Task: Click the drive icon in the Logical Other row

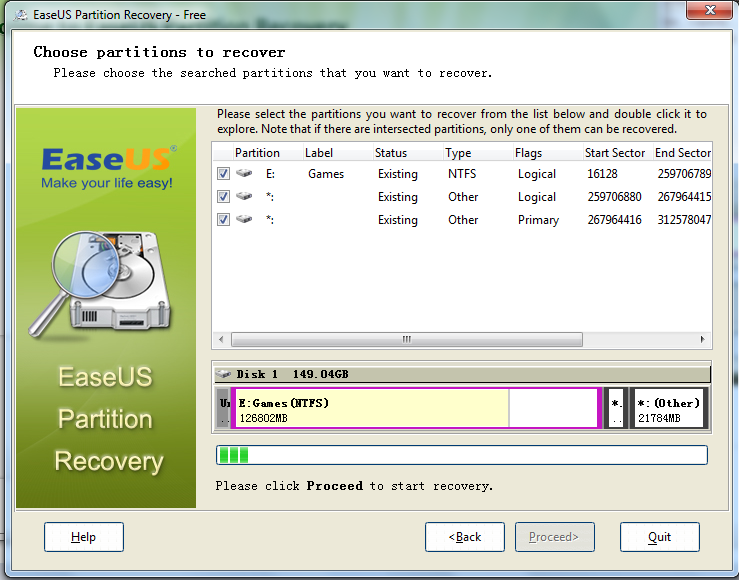Action: (244, 196)
